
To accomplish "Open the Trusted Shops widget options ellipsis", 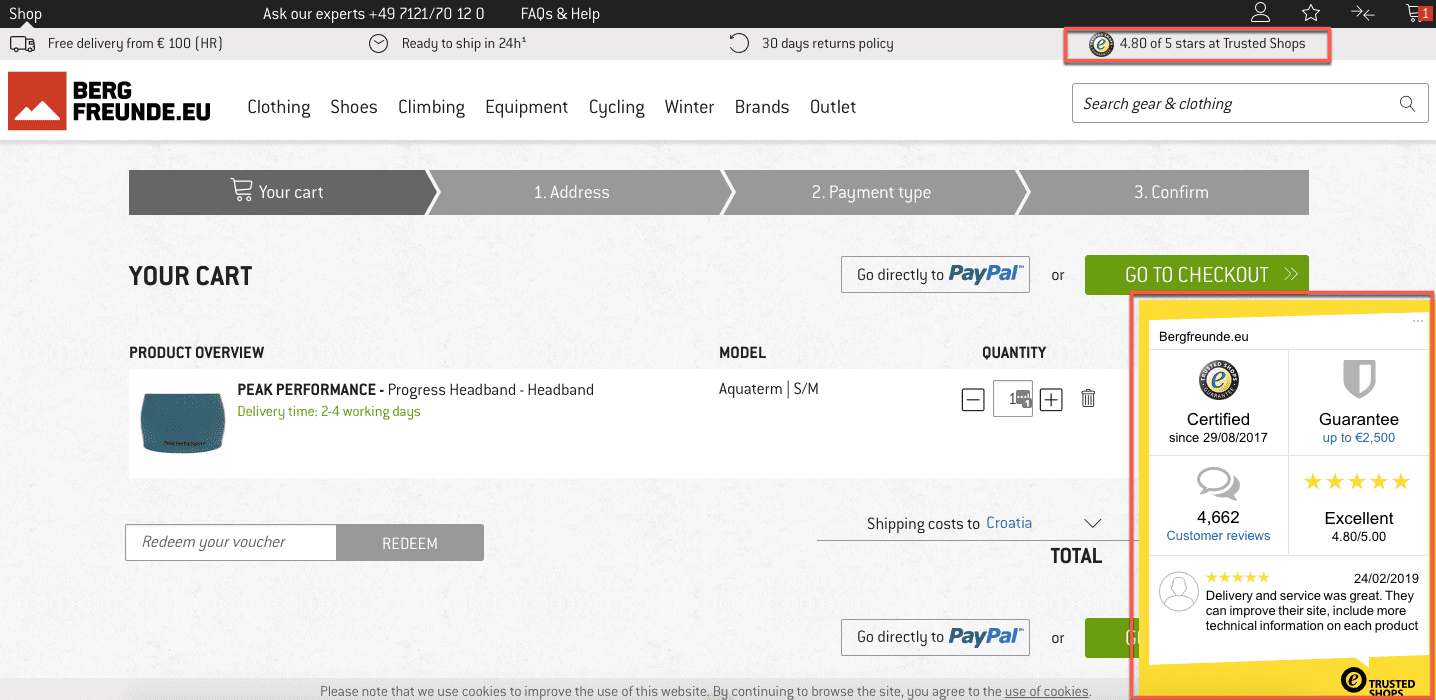I will 1417,320.
